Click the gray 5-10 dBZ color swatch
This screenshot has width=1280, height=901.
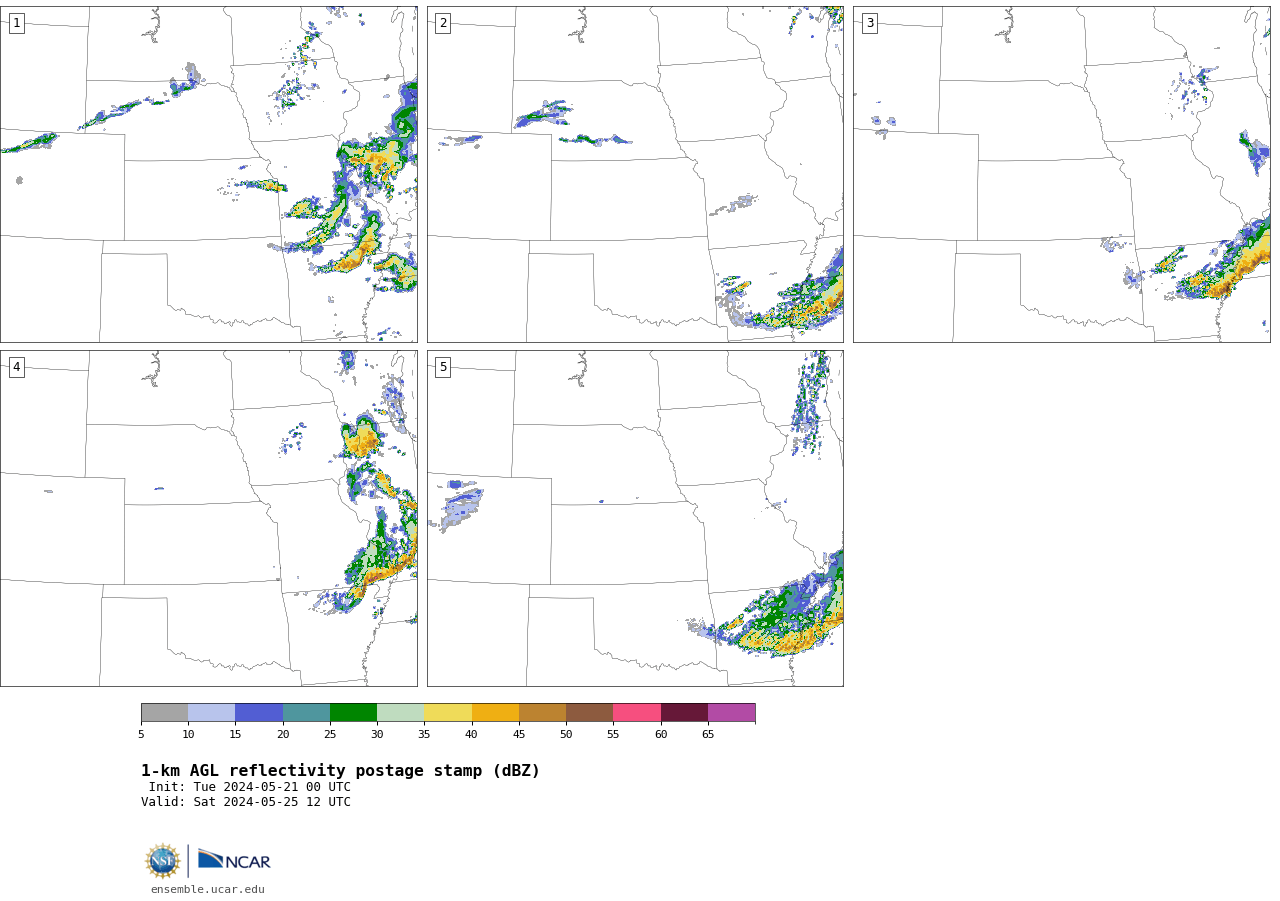point(164,713)
